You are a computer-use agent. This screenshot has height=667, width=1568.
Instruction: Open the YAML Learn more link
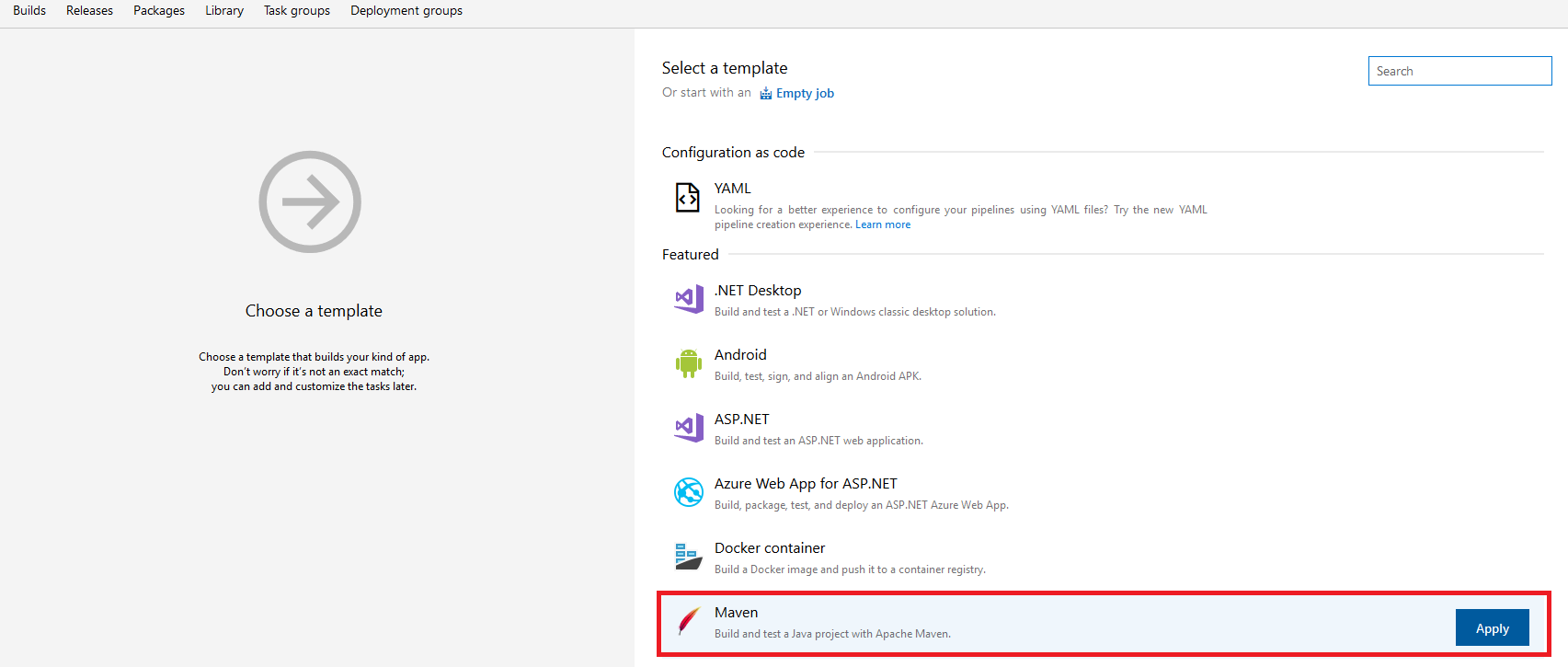click(883, 224)
